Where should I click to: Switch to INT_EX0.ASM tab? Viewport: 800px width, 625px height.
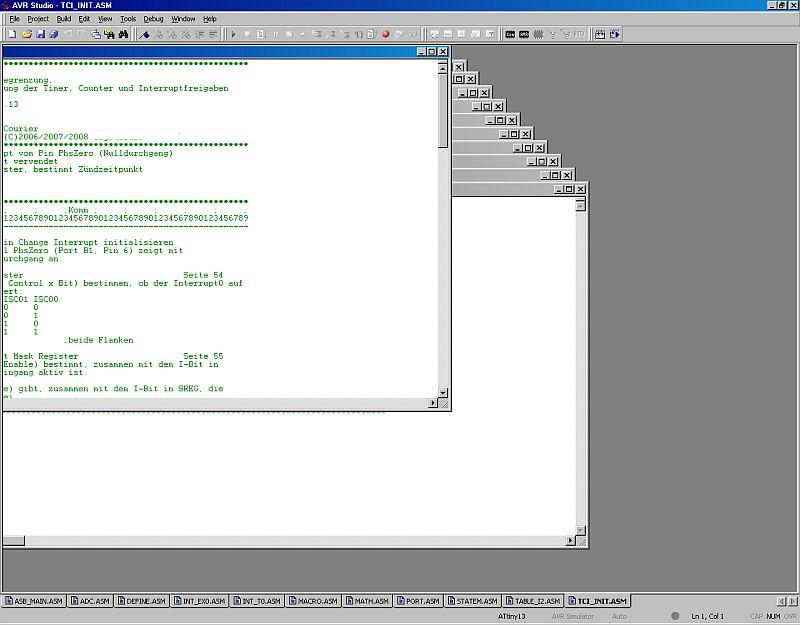(199, 601)
